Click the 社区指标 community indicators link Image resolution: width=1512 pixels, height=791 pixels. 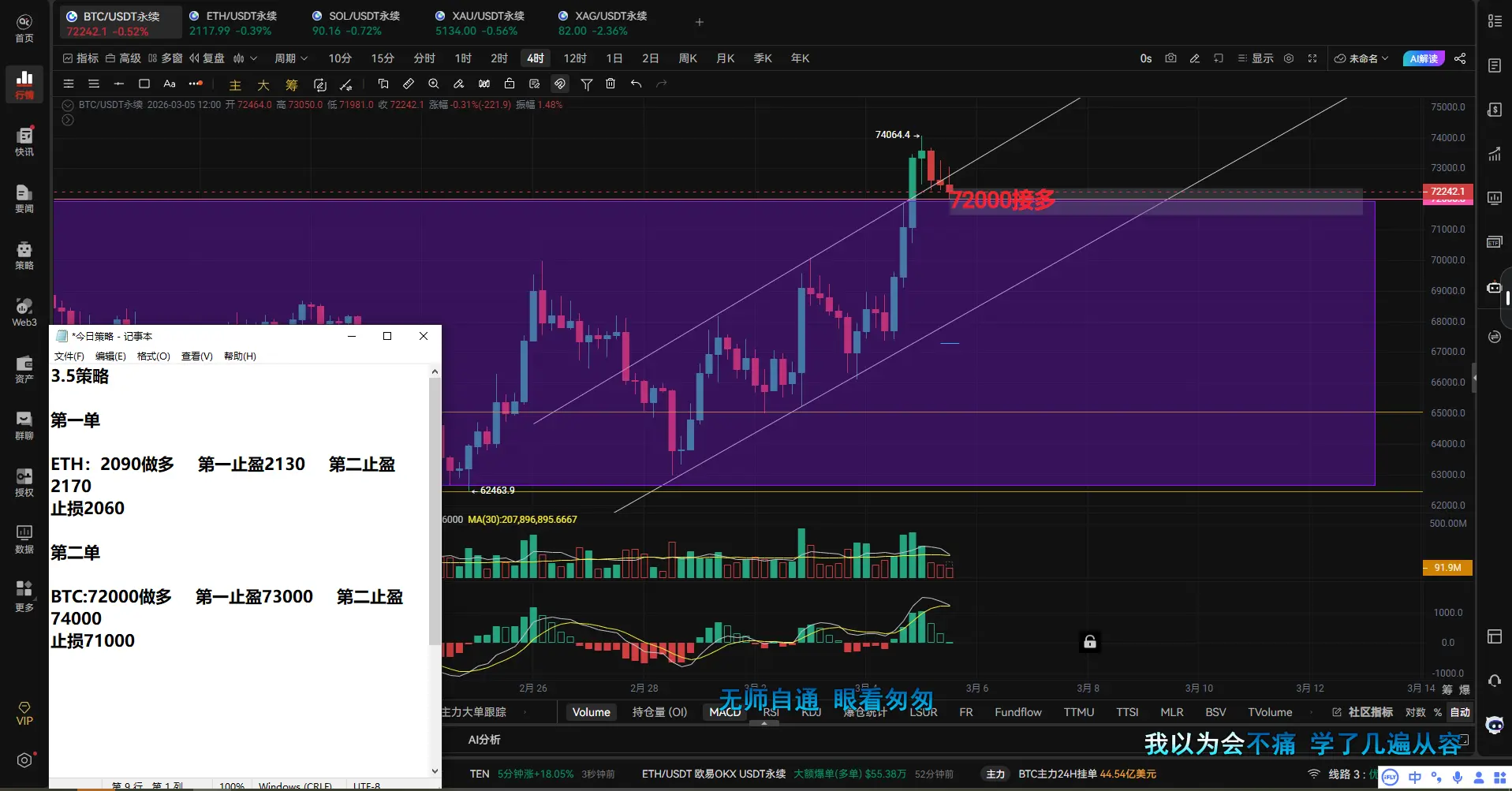tap(1363, 712)
